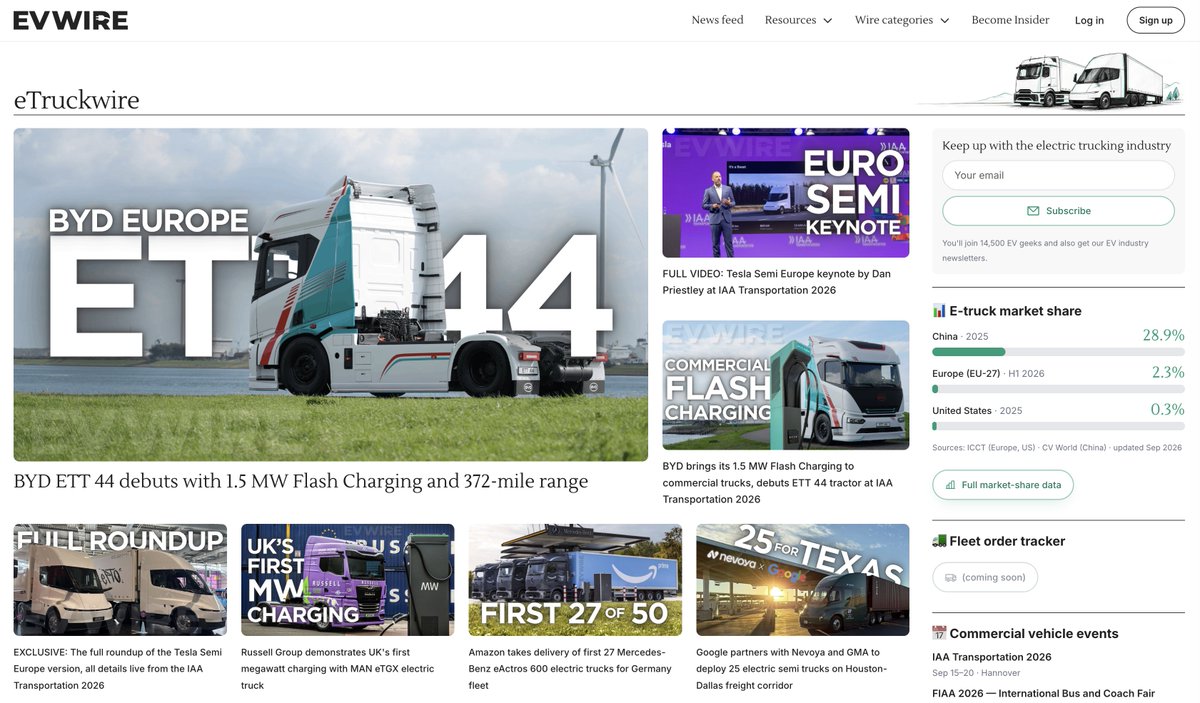Click the United States market share bar
The image size is (1200, 703).
[x=1058, y=426]
